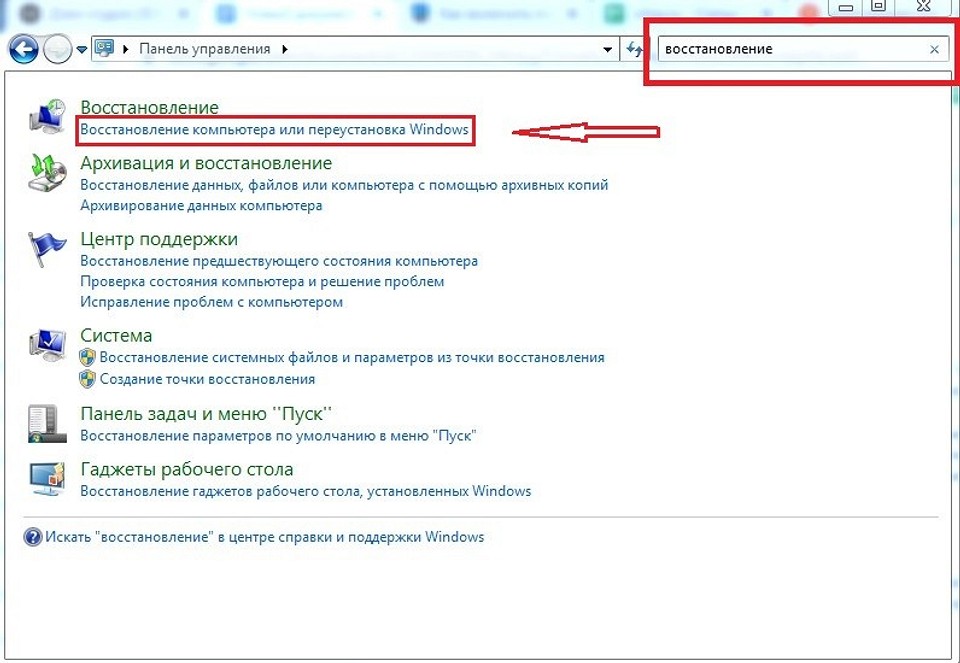Click the Гаджеты рабочего стола icon
Screen dimensions: 960x663
click(47, 480)
